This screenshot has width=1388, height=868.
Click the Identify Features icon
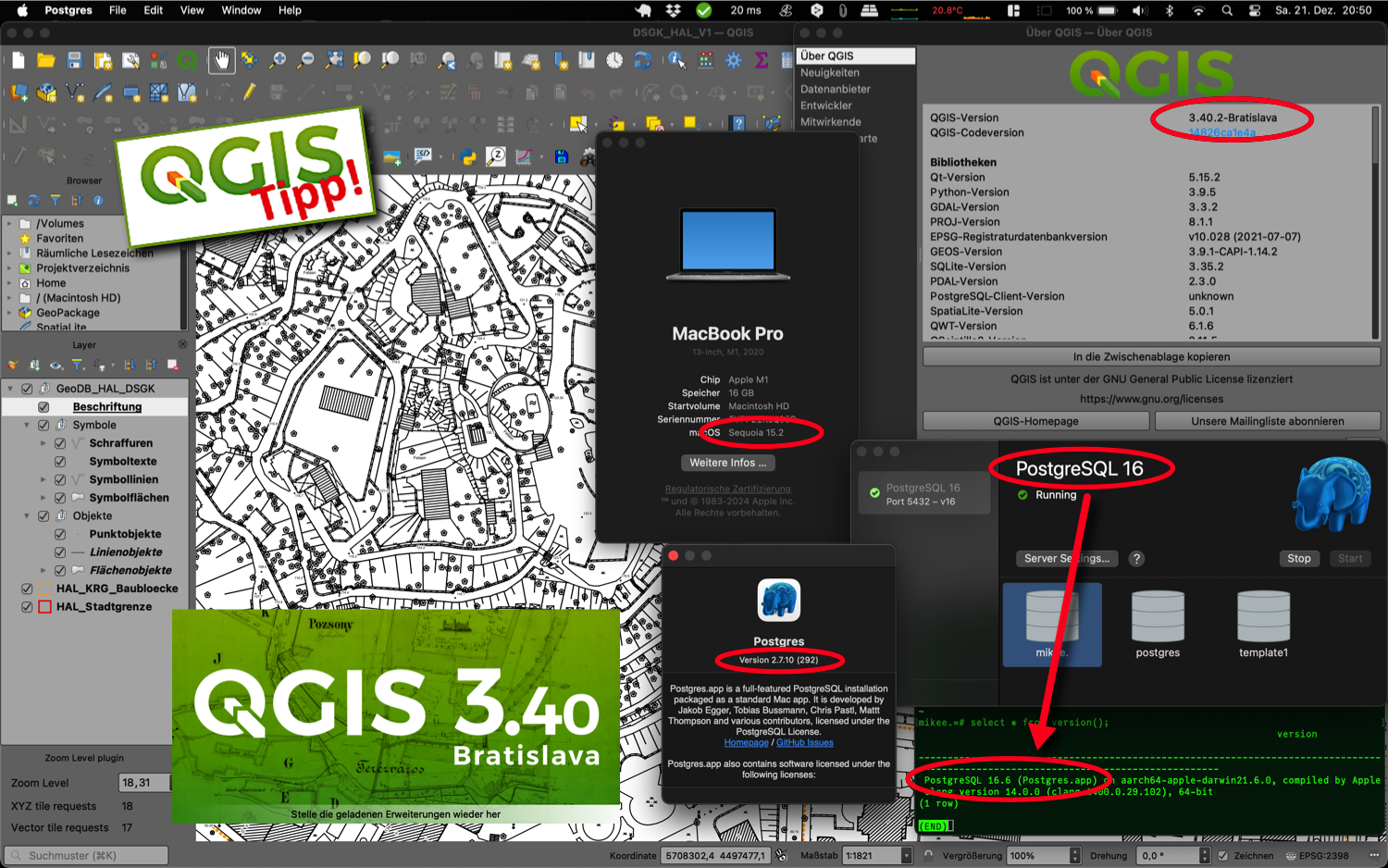click(x=674, y=59)
